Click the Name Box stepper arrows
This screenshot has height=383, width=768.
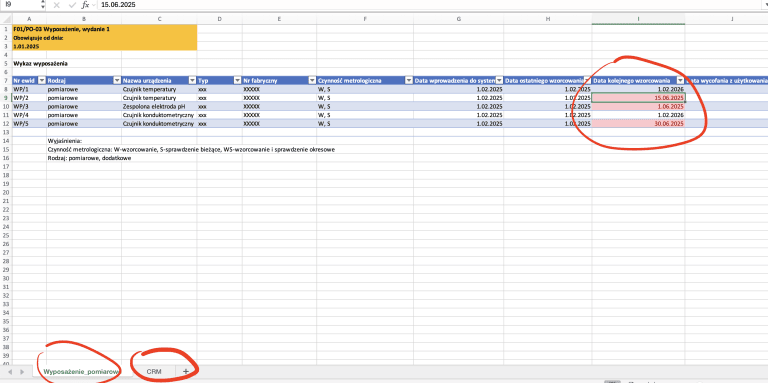click(x=43, y=5)
